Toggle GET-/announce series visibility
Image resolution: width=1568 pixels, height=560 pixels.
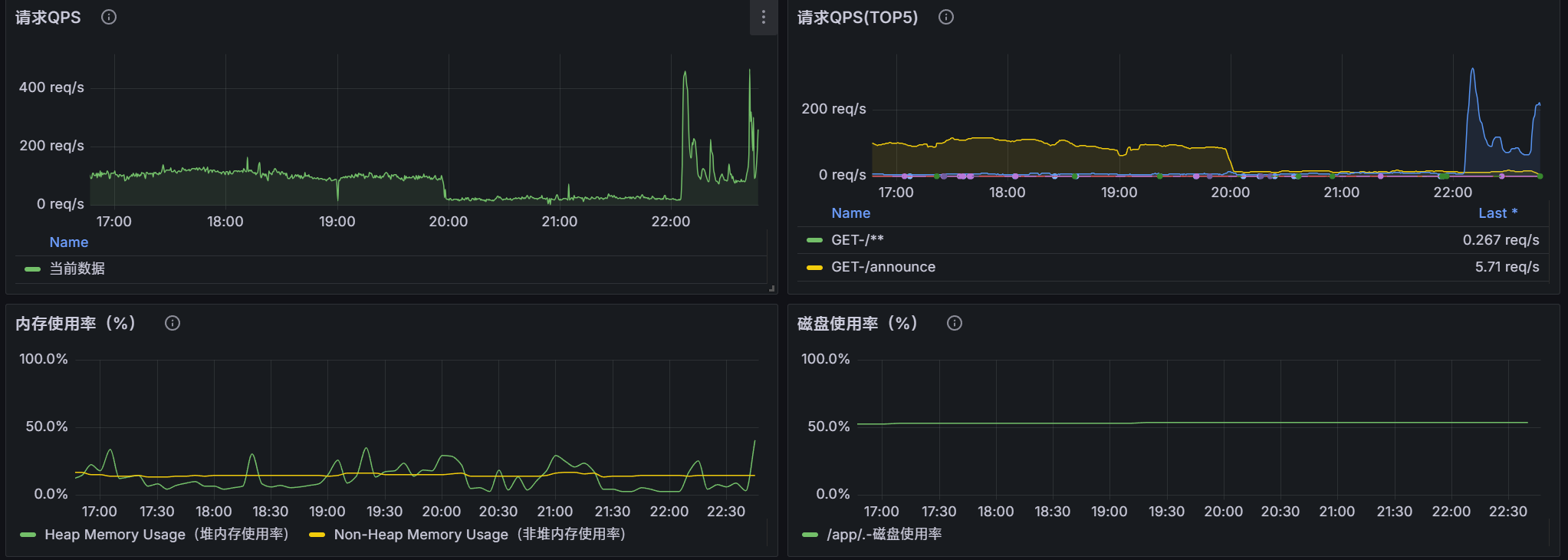pos(883,267)
